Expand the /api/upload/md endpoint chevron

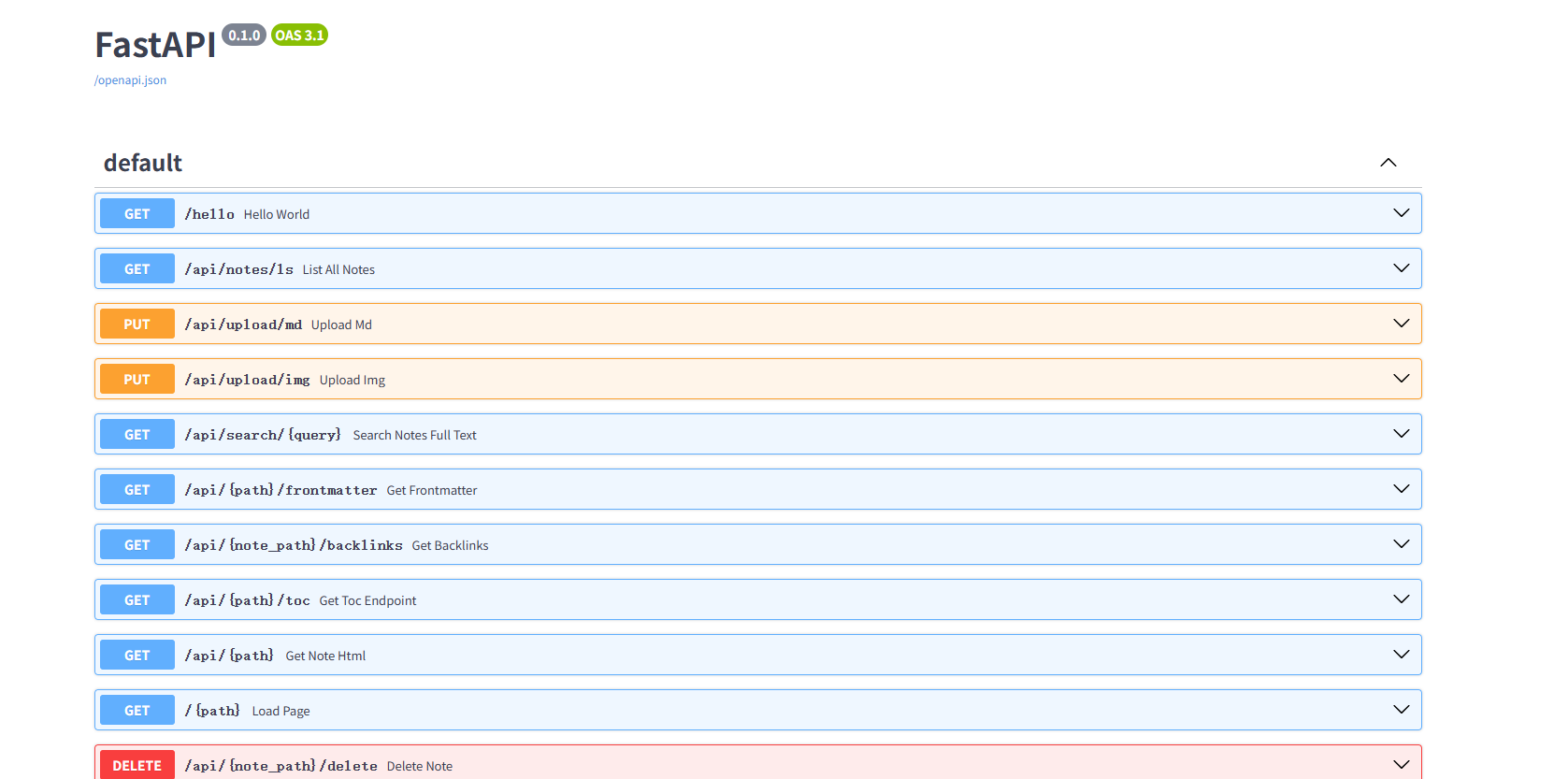click(1402, 324)
